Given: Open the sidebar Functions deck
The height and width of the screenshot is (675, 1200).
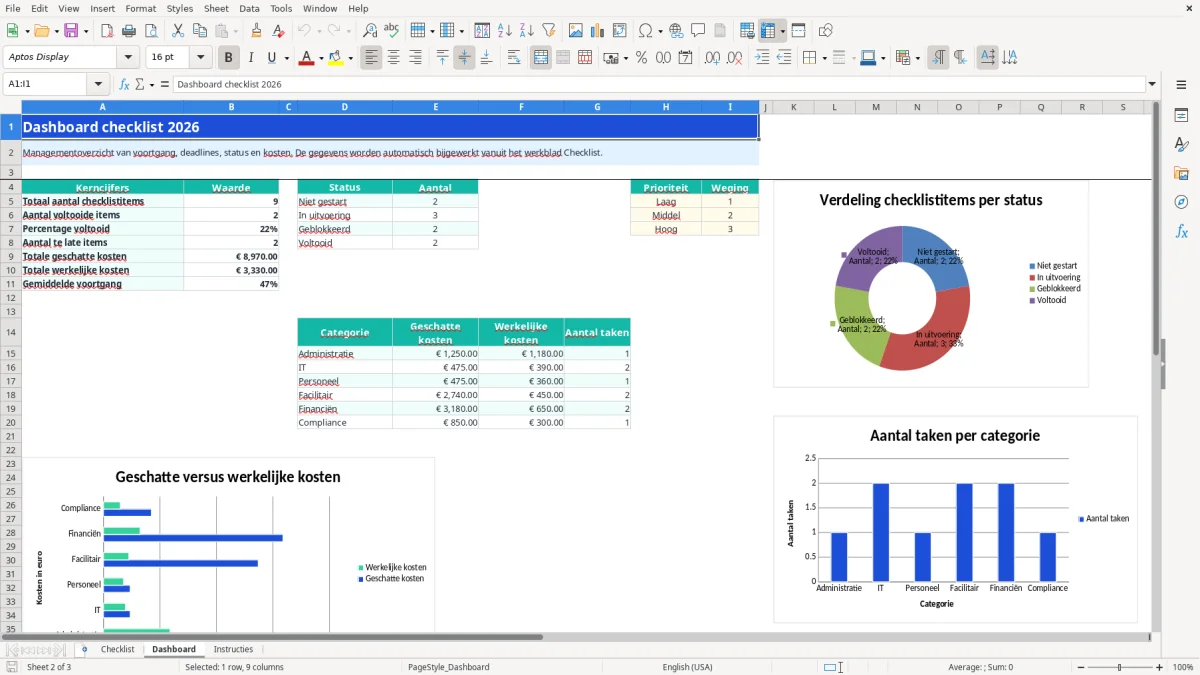Looking at the screenshot, I should [x=1181, y=231].
